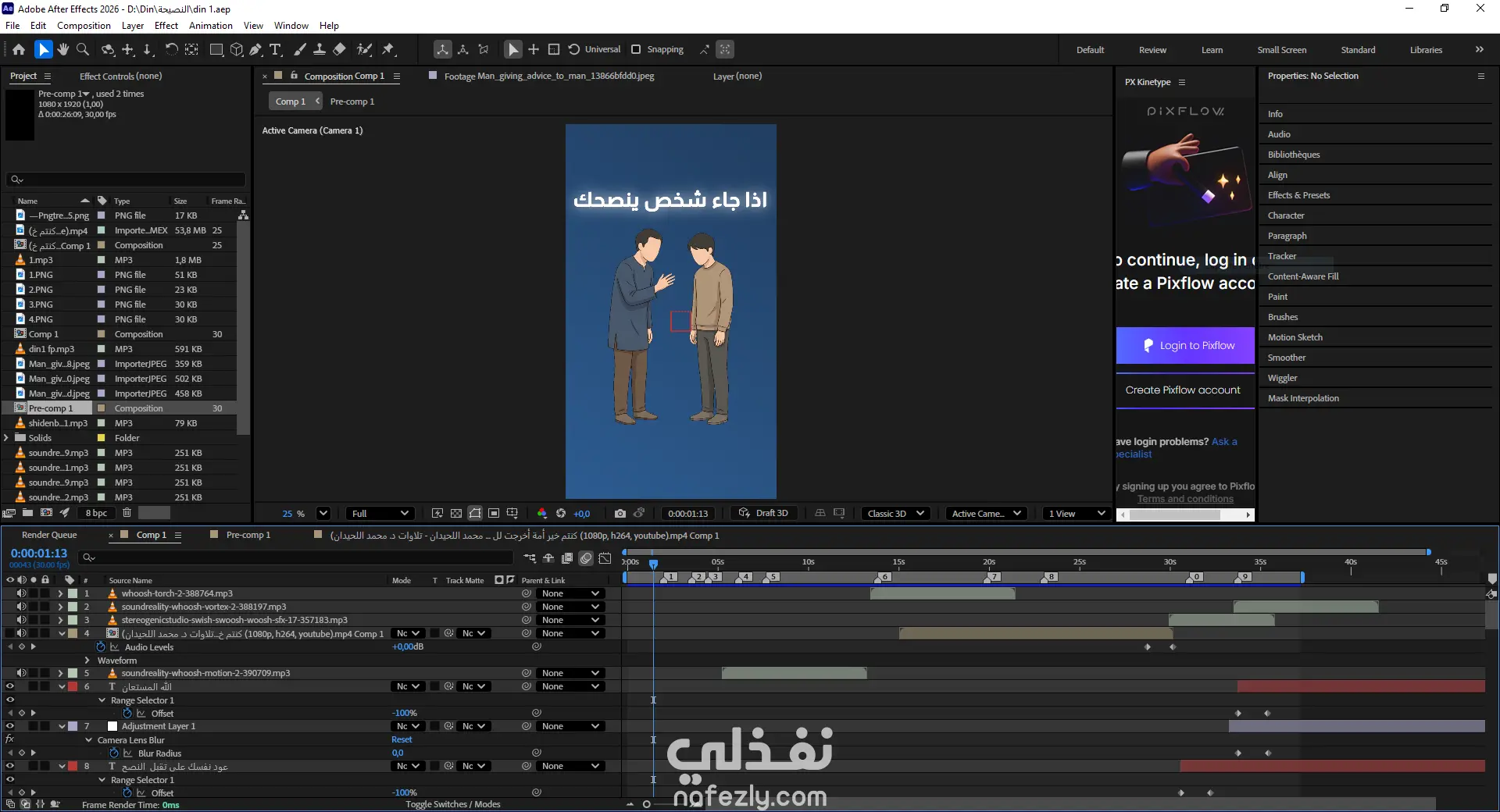
Task: Select the Rotation tool
Action: [171, 49]
